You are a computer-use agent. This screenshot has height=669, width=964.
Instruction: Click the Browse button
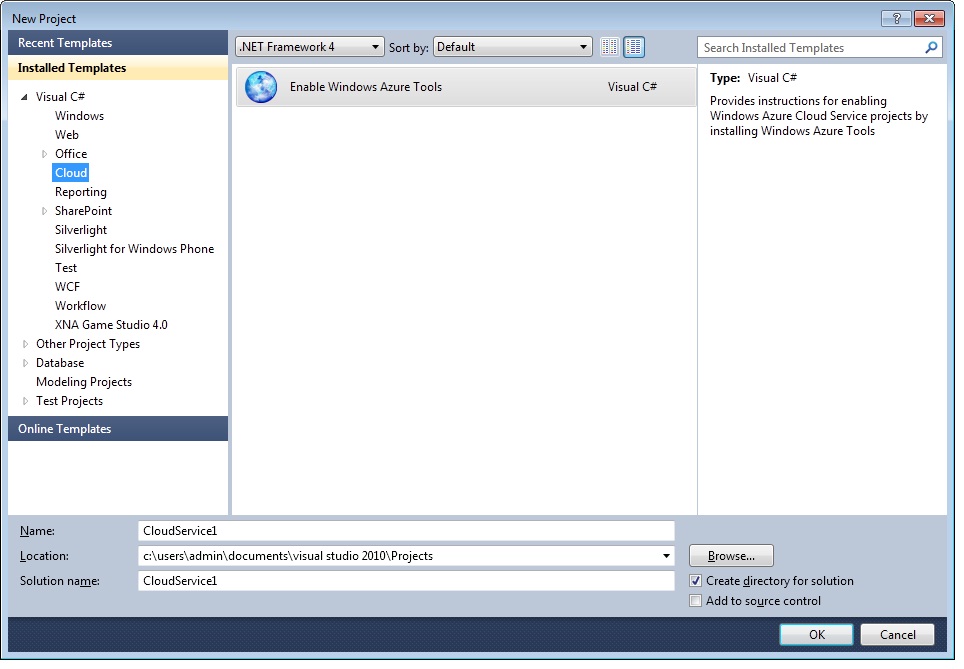coord(731,556)
